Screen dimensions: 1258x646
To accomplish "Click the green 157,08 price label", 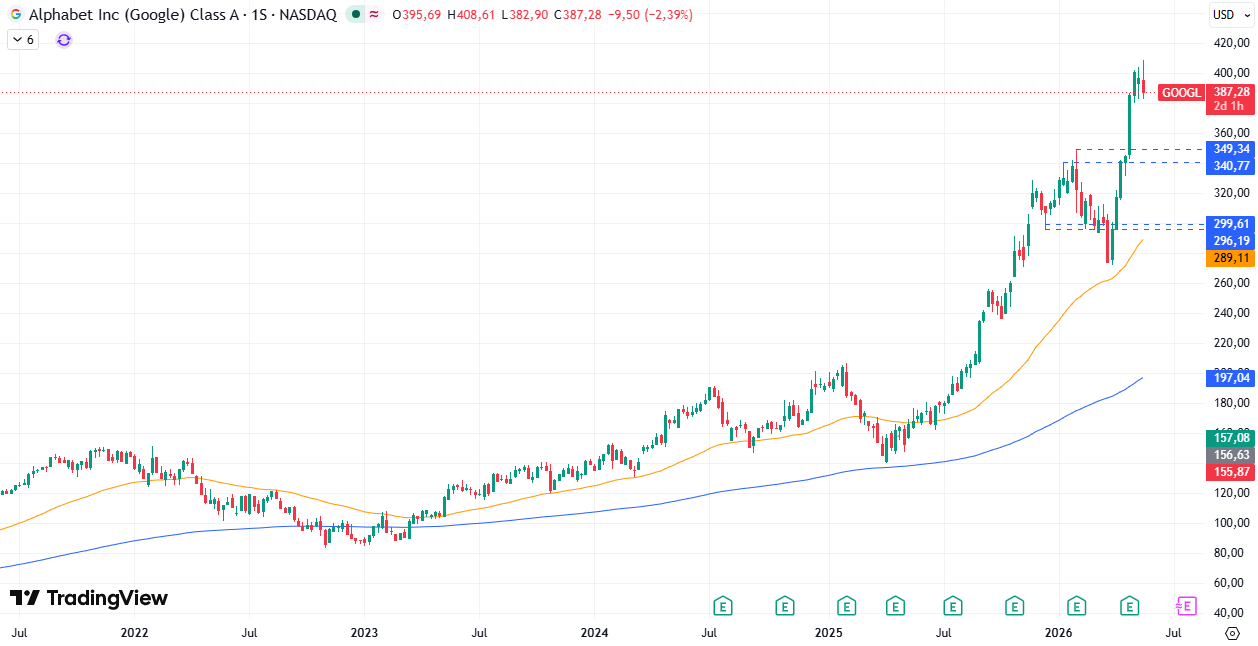I will [x=1232, y=438].
